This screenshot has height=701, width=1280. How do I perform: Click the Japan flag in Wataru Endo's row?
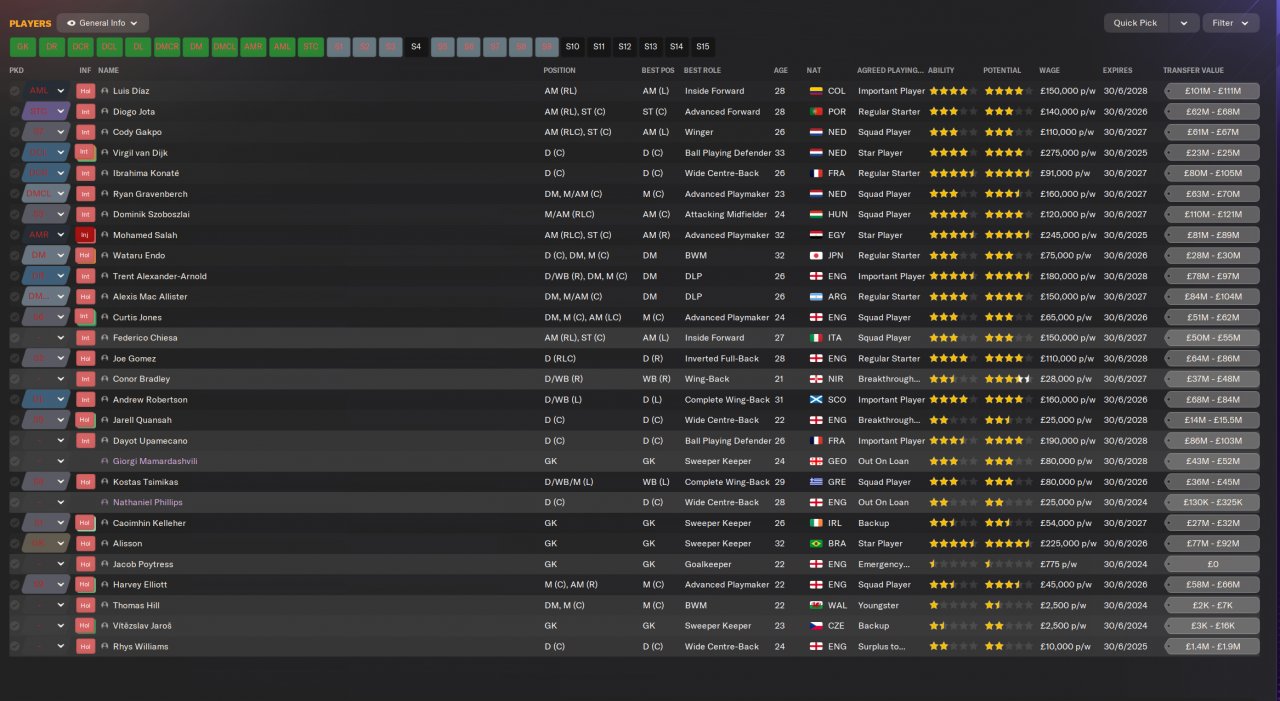pos(815,256)
